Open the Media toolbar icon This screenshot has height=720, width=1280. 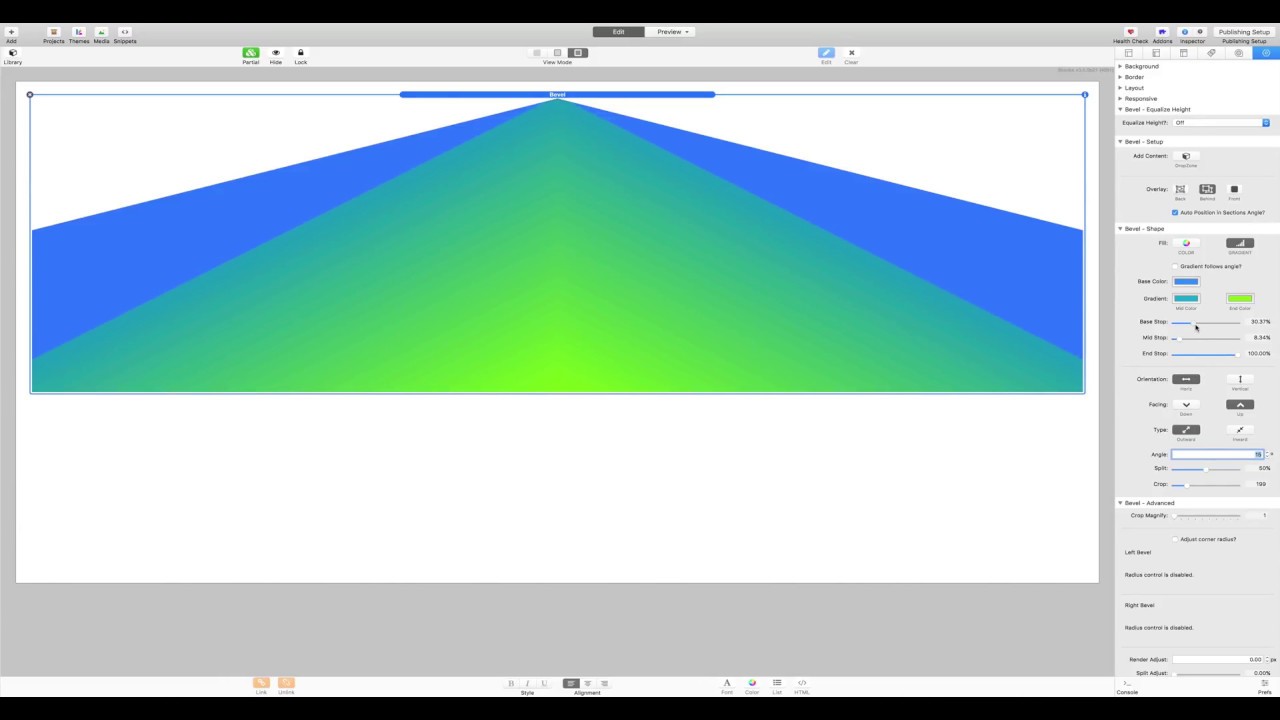pos(101,32)
